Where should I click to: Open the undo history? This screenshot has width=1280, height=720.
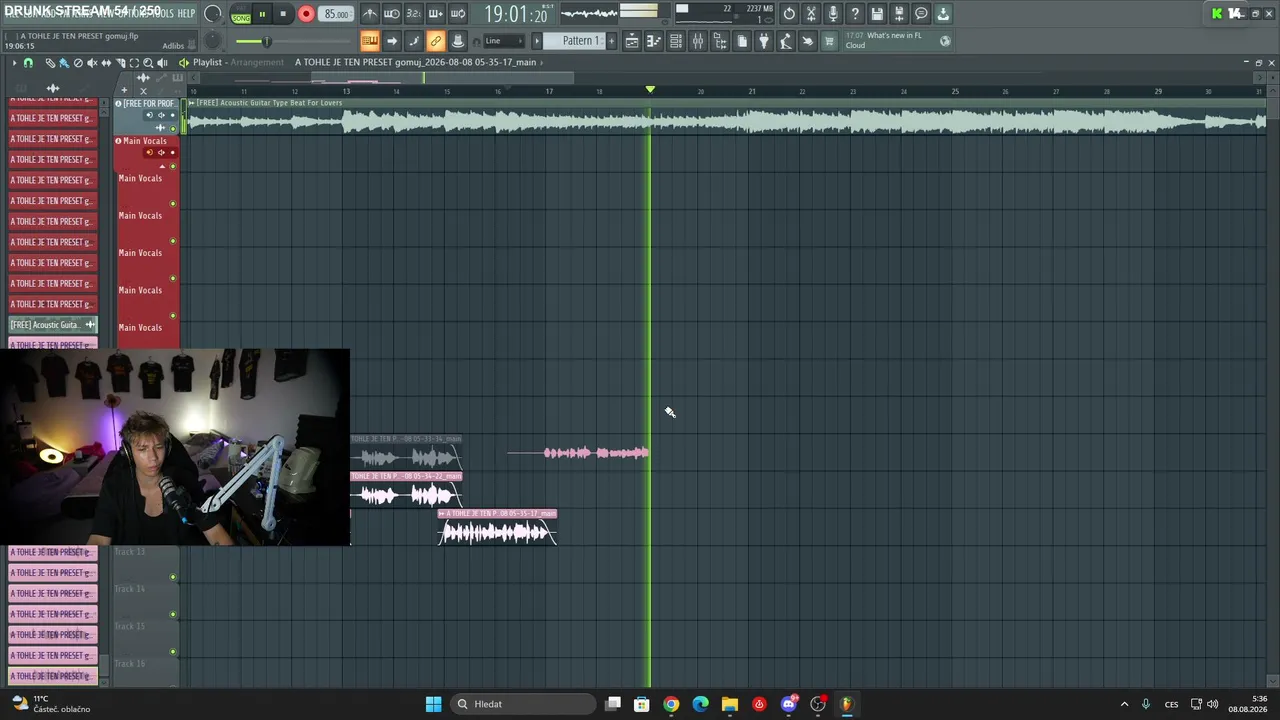click(x=789, y=14)
